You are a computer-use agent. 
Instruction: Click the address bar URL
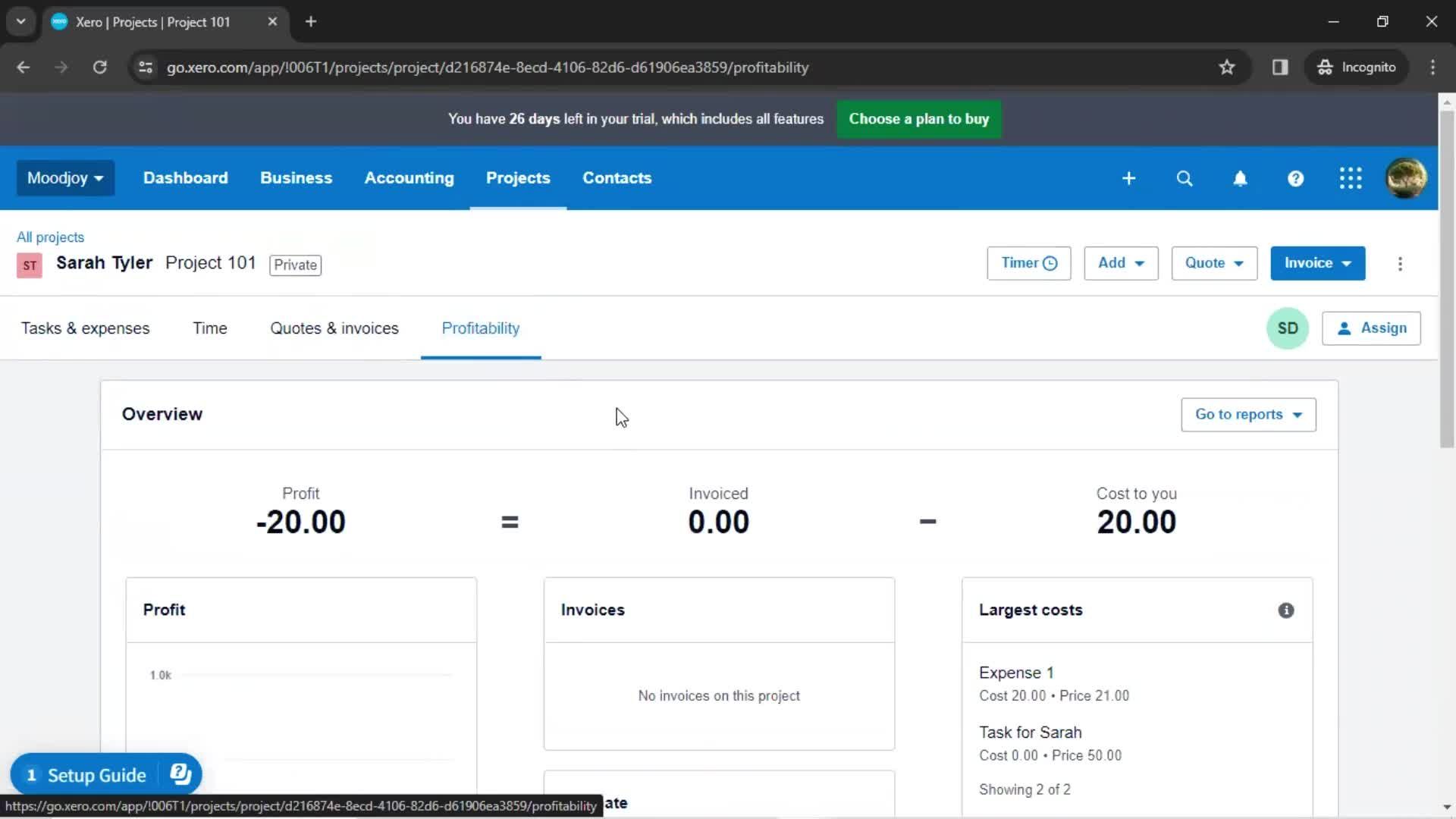pyautogui.click(x=488, y=67)
